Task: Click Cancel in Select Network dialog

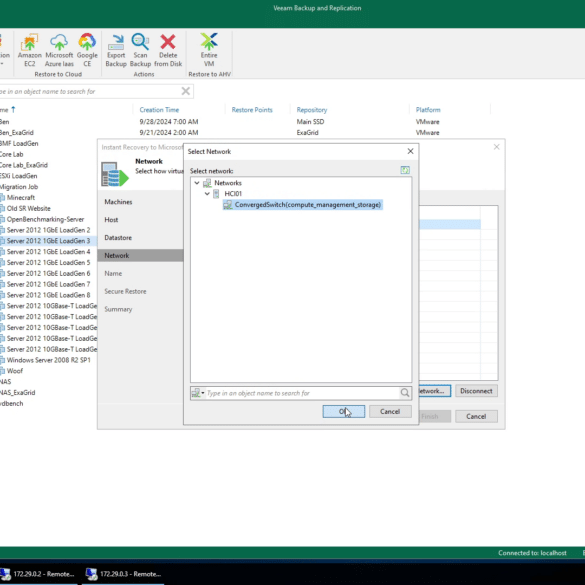Action: 390,412
